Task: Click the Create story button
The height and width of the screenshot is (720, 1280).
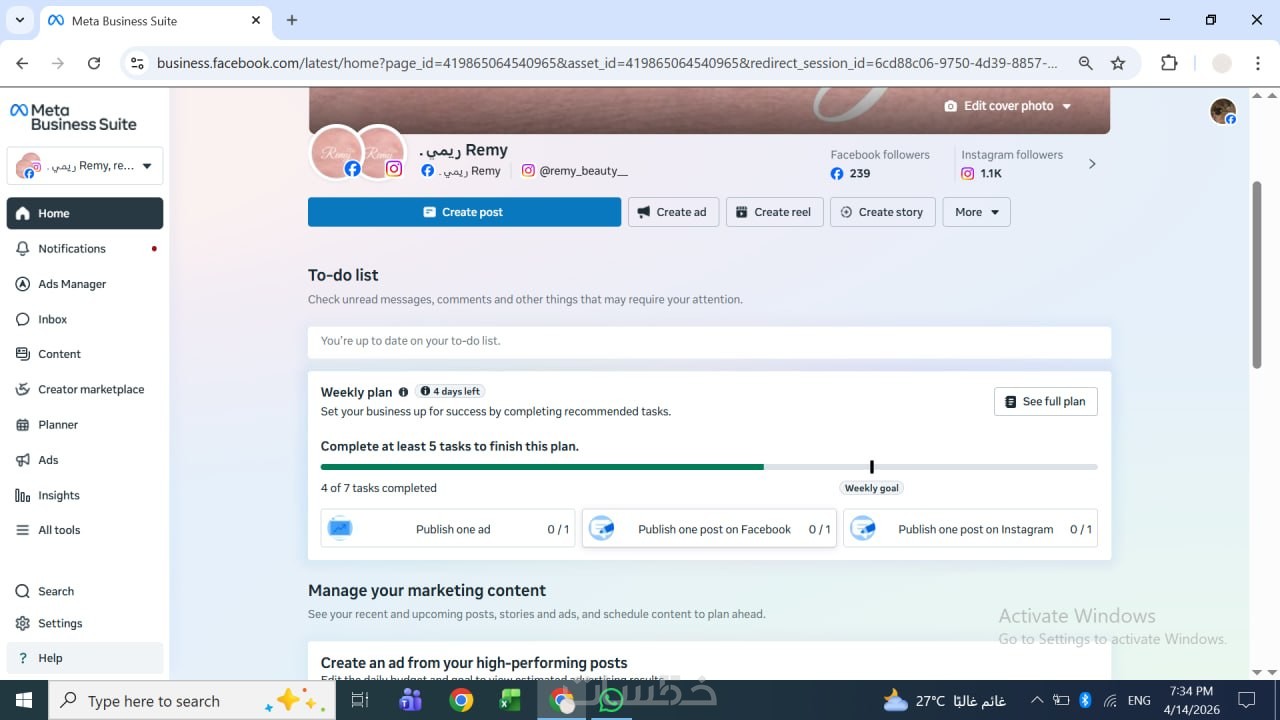Action: tap(882, 212)
